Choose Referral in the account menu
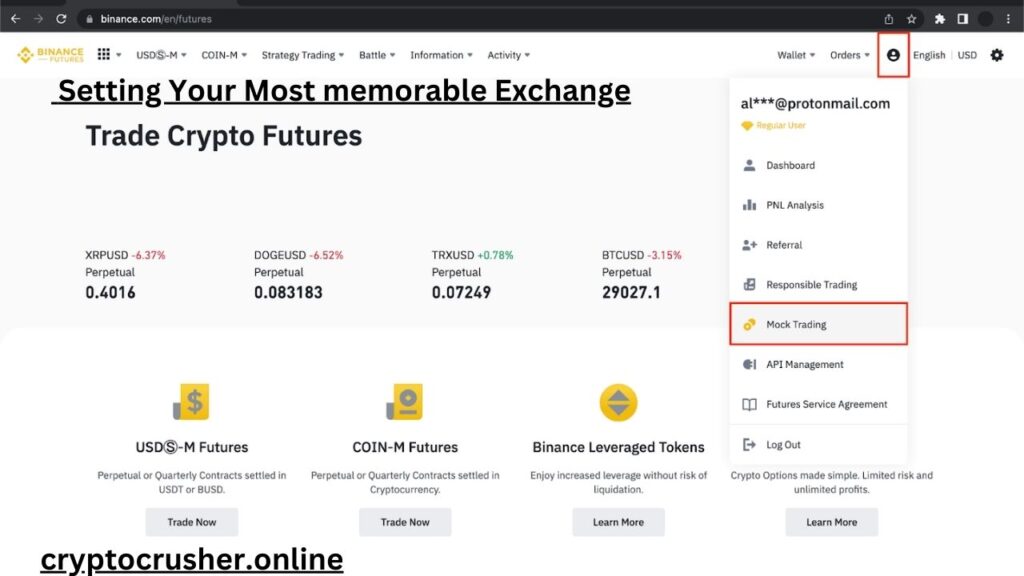The height and width of the screenshot is (576, 1024). pyautogui.click(x=818, y=245)
